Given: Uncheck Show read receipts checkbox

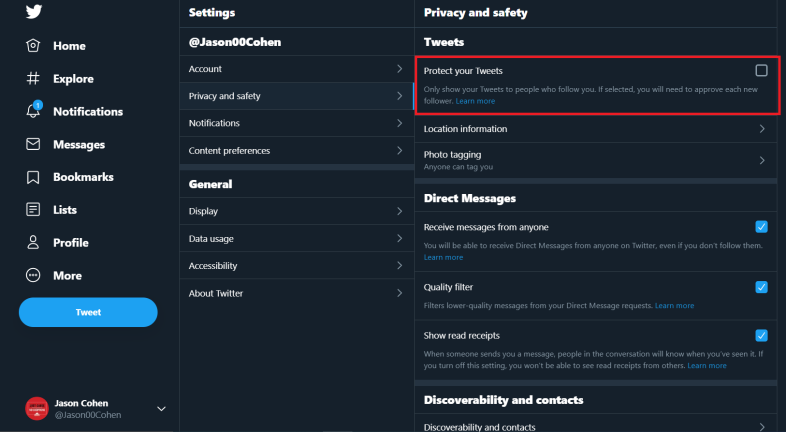Looking at the screenshot, I should point(761,335).
